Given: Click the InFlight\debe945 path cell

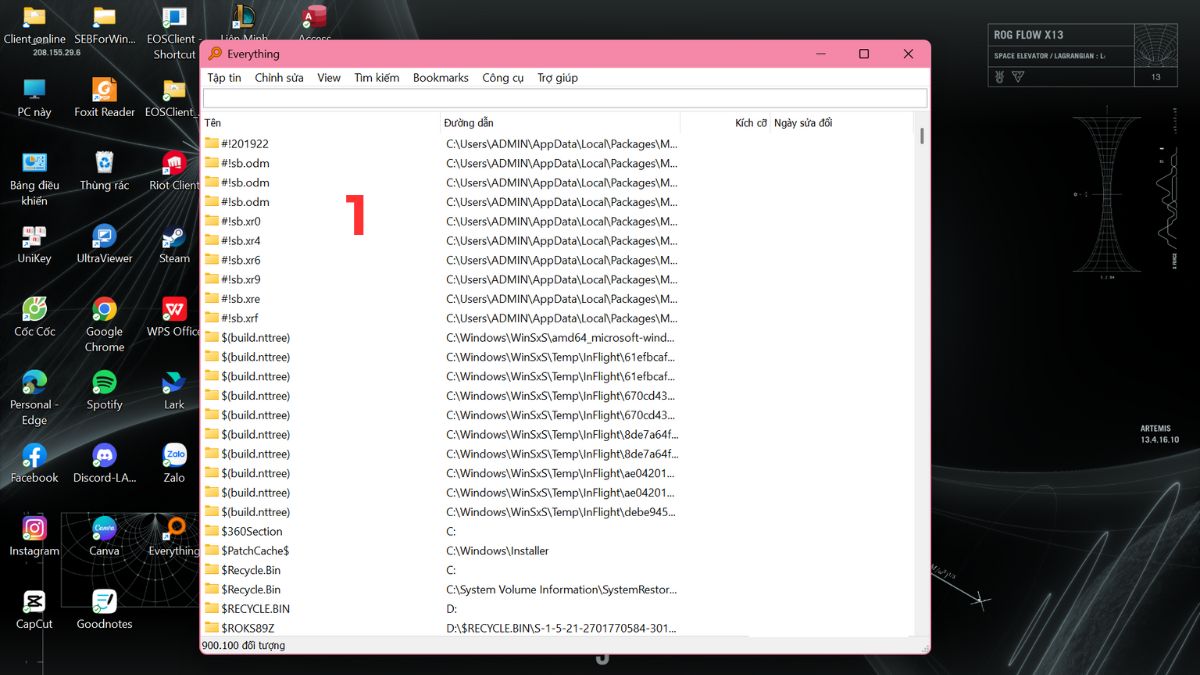Looking at the screenshot, I should pos(561,512).
